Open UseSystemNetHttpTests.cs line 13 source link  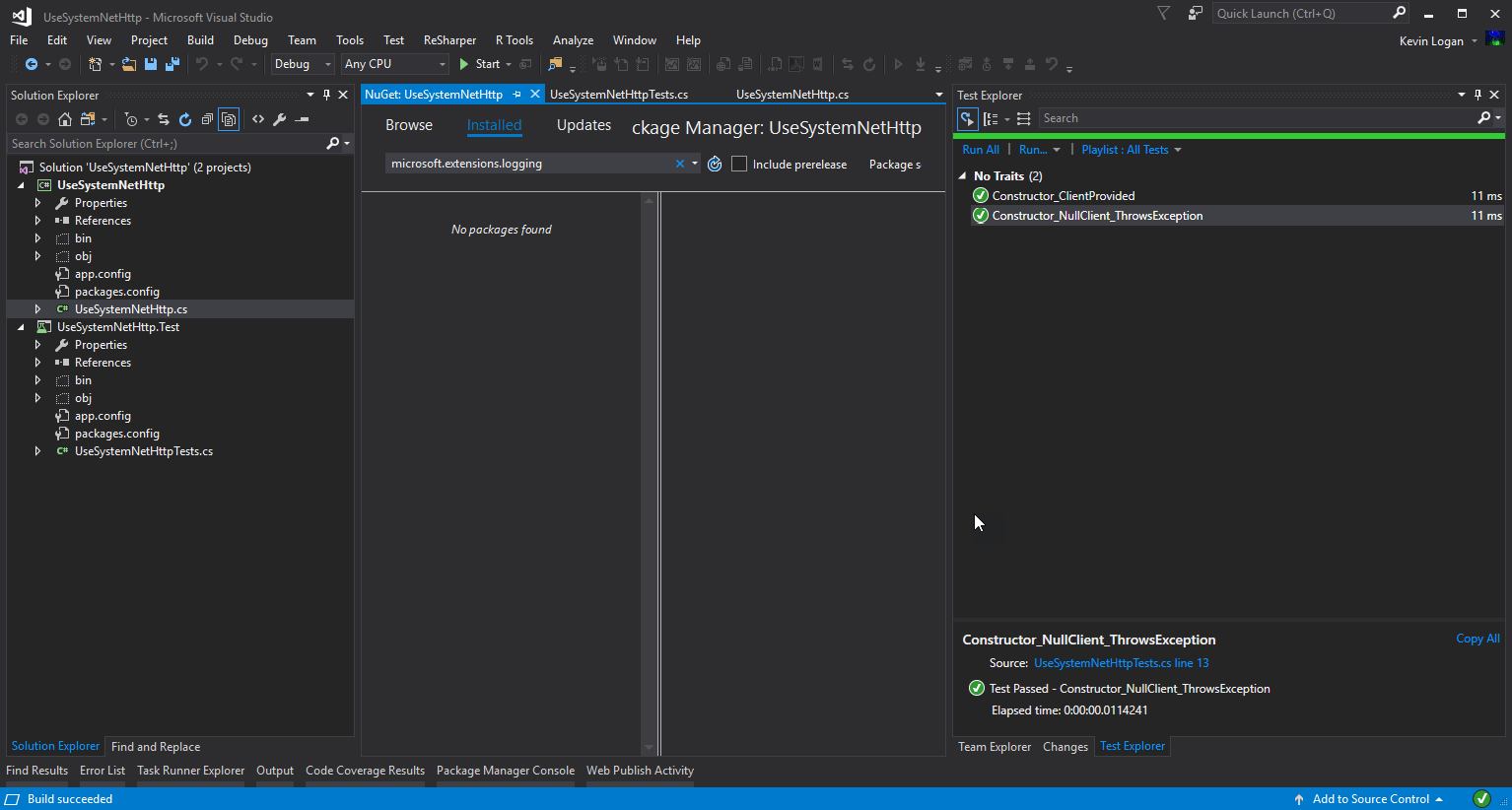tap(1121, 663)
